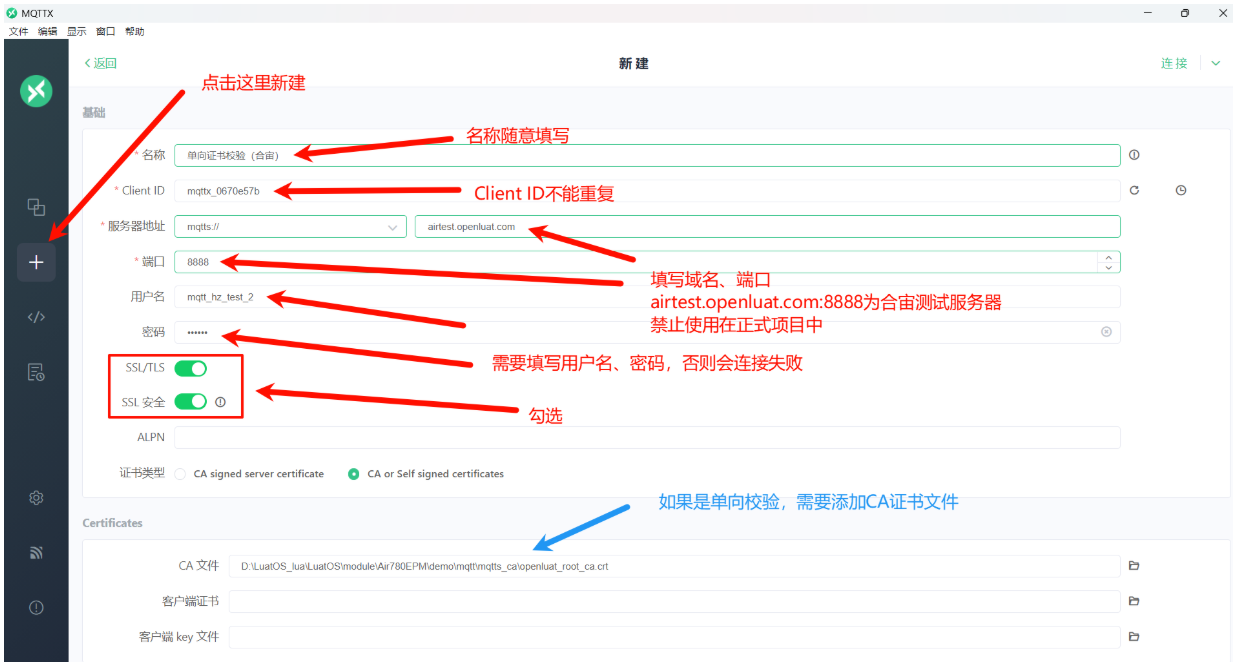Open the connections page icon

pyautogui.click(x=36, y=207)
